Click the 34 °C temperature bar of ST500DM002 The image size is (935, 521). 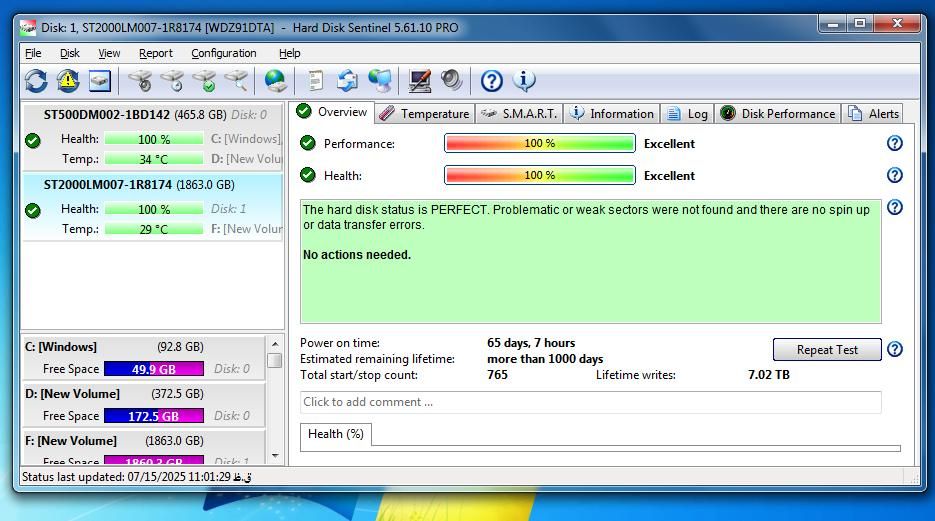154,159
